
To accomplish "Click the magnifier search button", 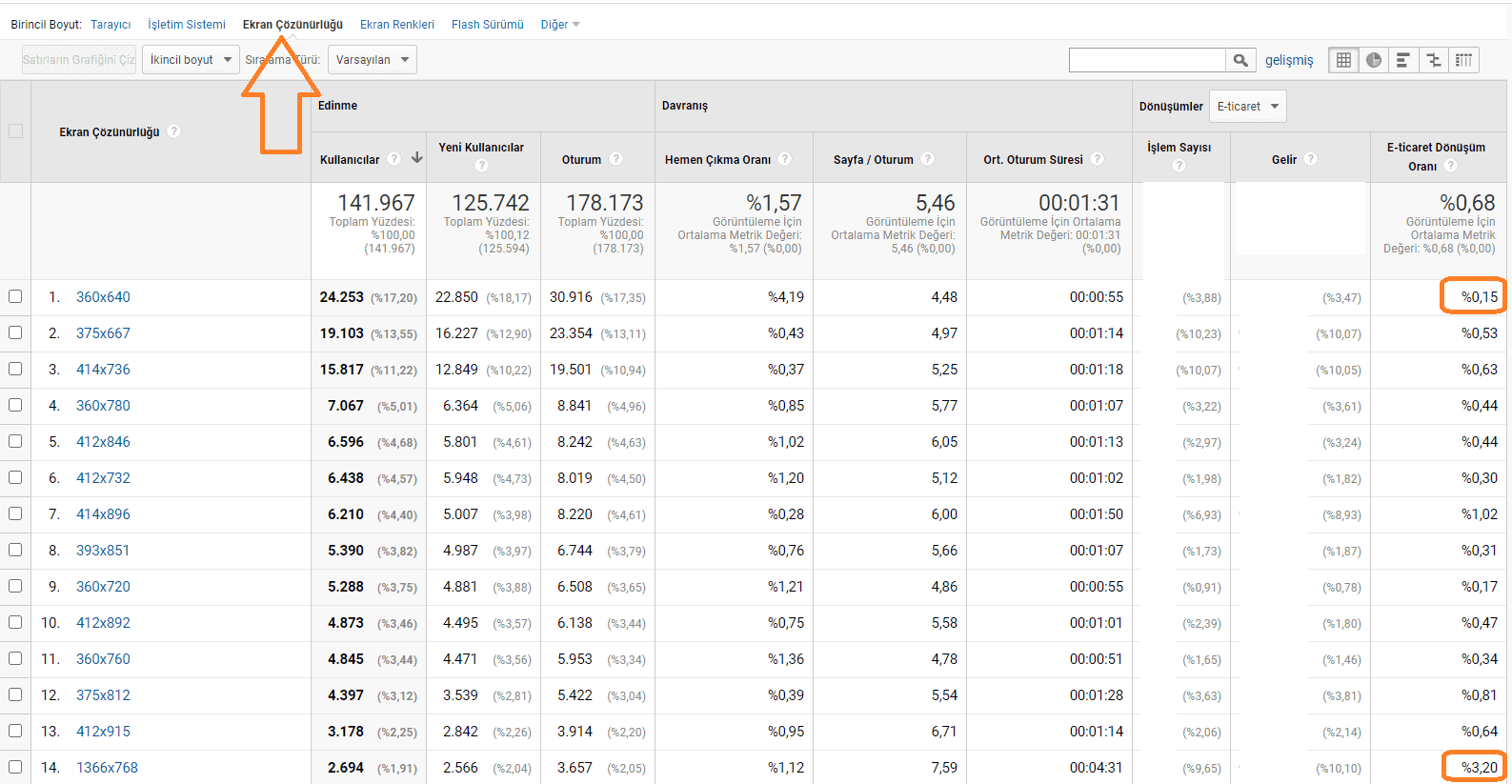I will tap(1240, 60).
